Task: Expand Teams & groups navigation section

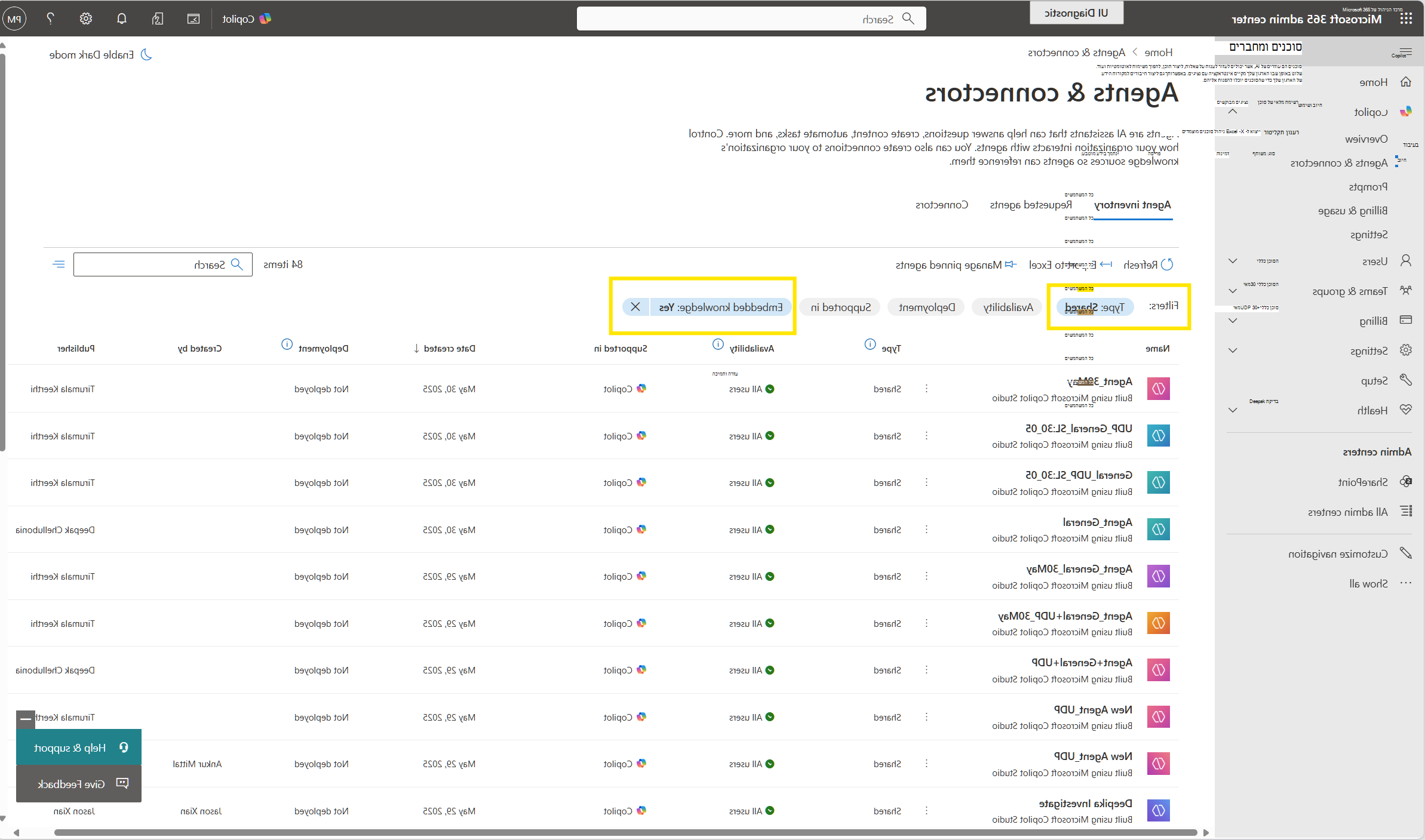Action: (x=1233, y=291)
